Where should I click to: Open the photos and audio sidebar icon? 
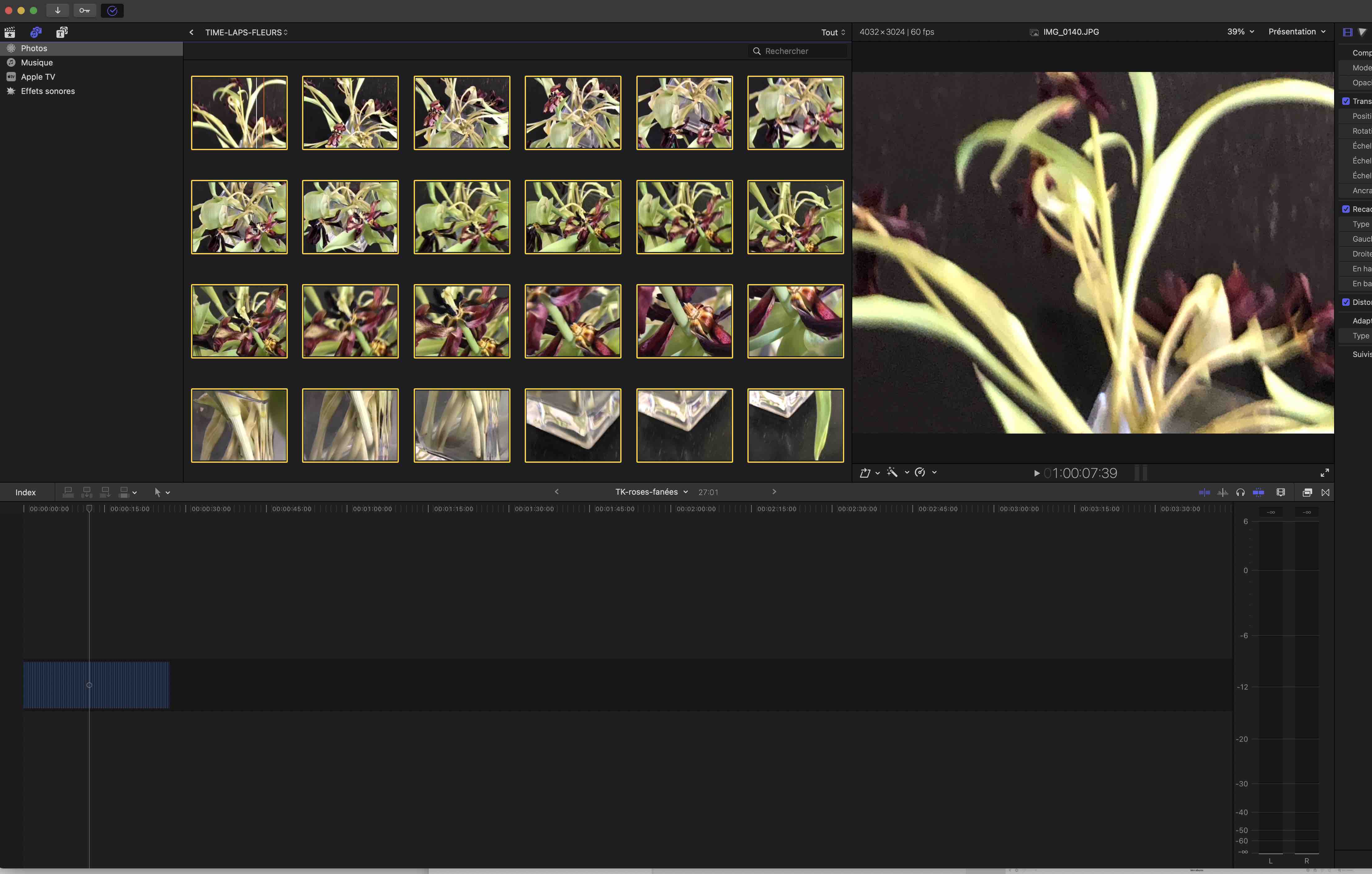36,32
